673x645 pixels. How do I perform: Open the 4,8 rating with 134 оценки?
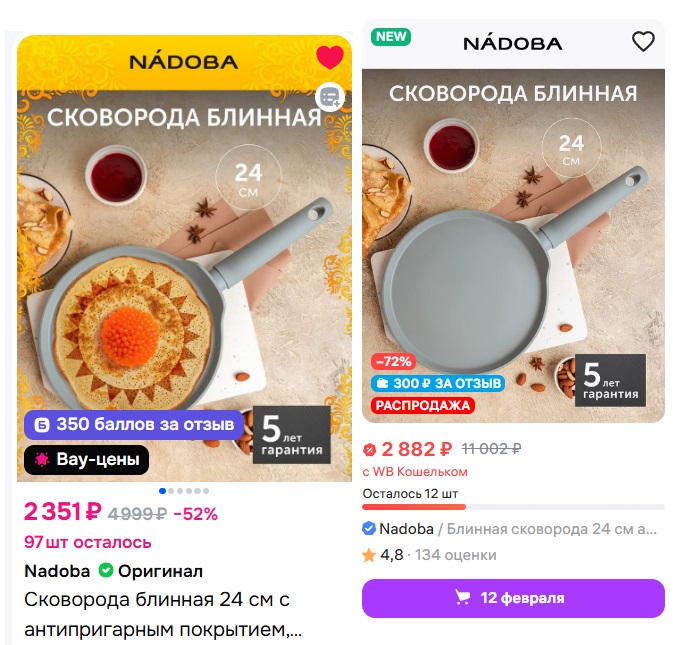pos(429,555)
